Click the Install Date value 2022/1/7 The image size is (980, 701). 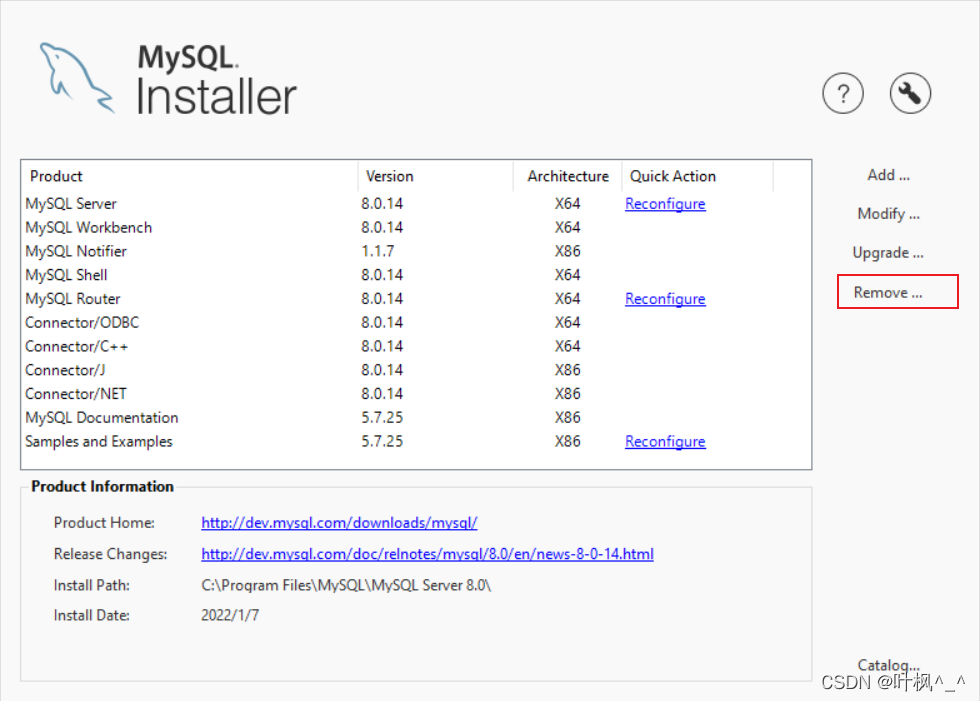coord(230,615)
